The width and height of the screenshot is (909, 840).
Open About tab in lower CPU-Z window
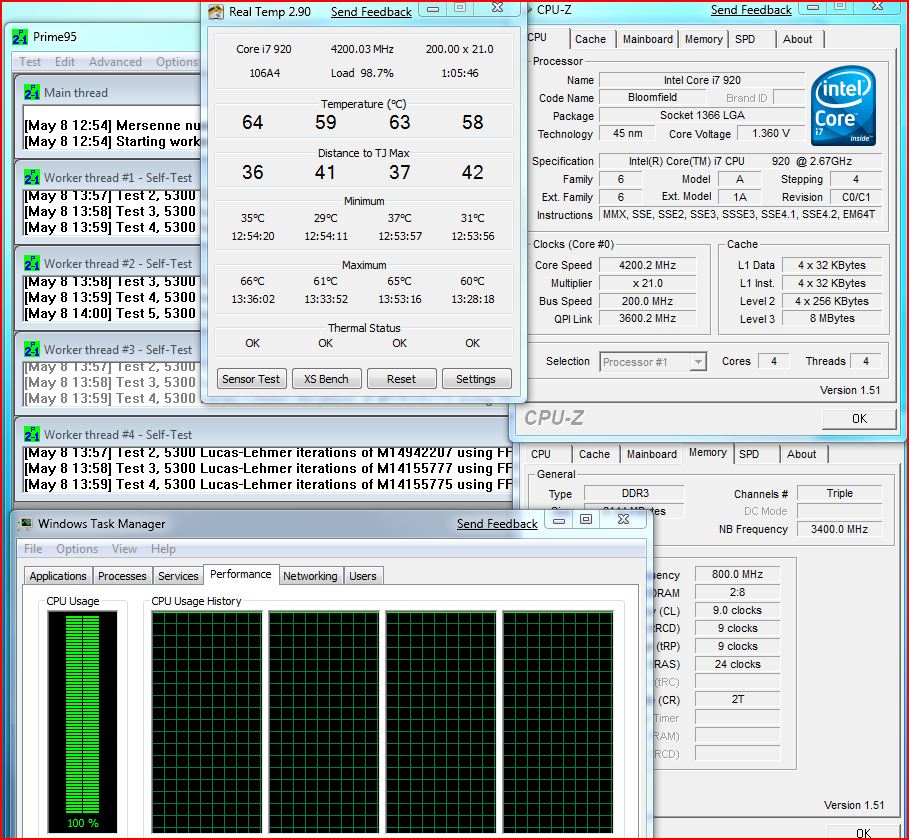click(802, 454)
